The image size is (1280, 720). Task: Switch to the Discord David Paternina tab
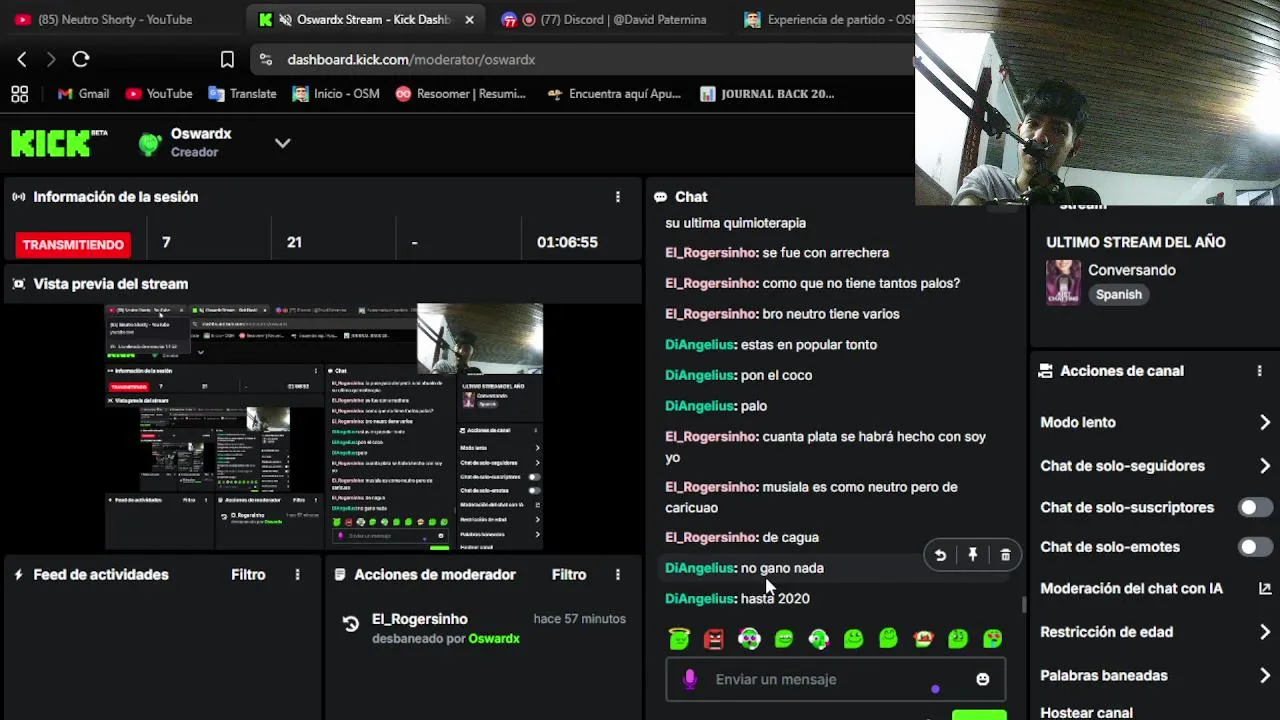tap(604, 19)
